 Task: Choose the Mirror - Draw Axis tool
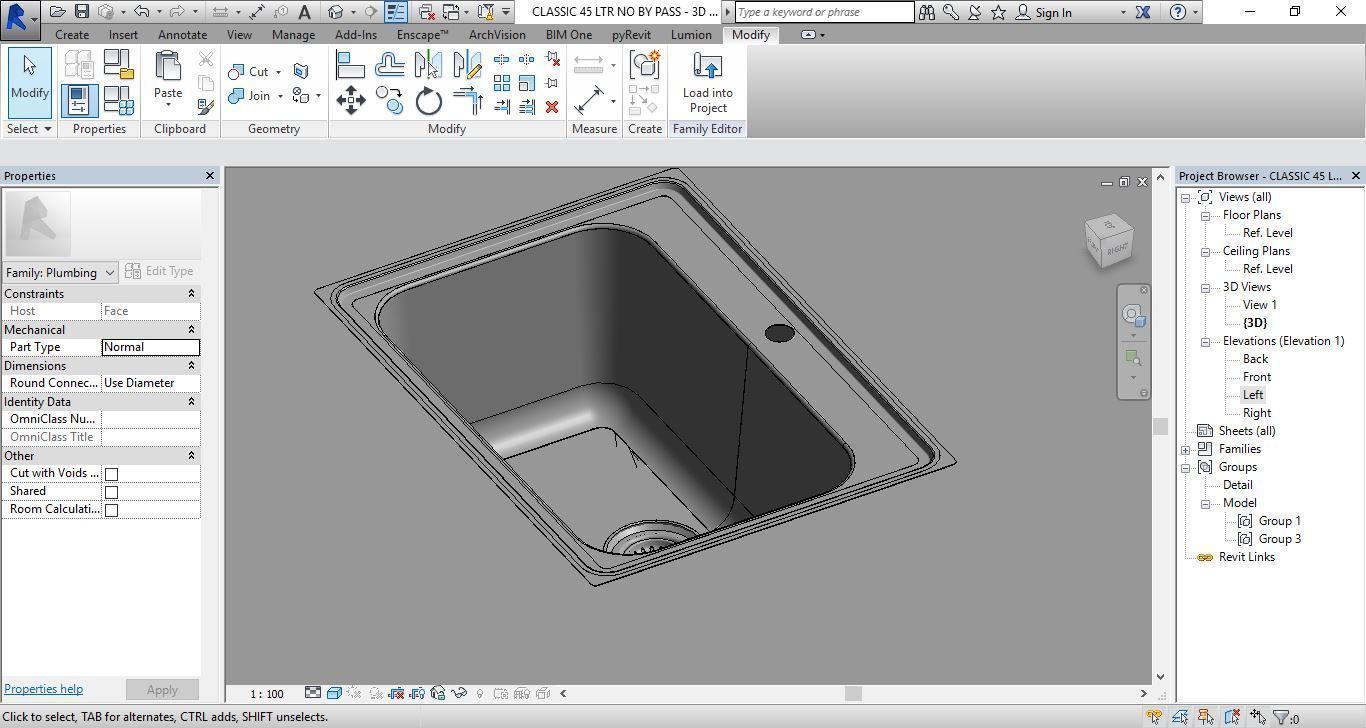coord(467,66)
